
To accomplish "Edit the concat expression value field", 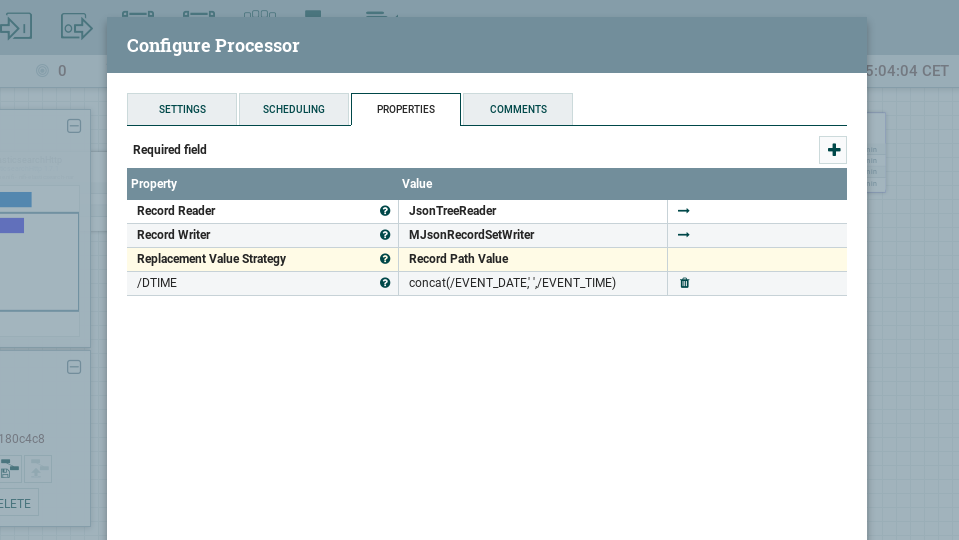I will tap(532, 283).
